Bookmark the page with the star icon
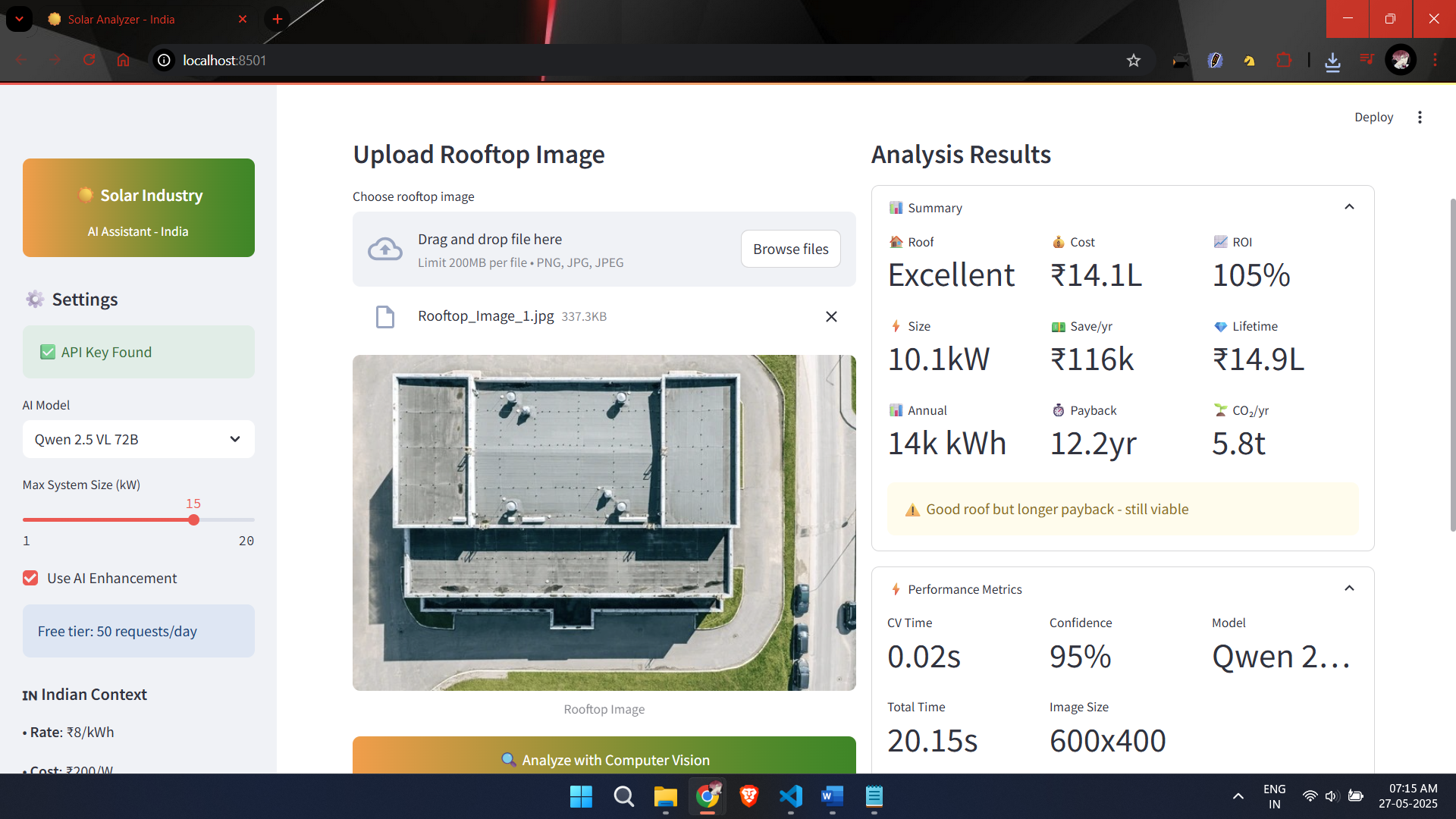Viewport: 1456px width, 819px height. point(1134,60)
